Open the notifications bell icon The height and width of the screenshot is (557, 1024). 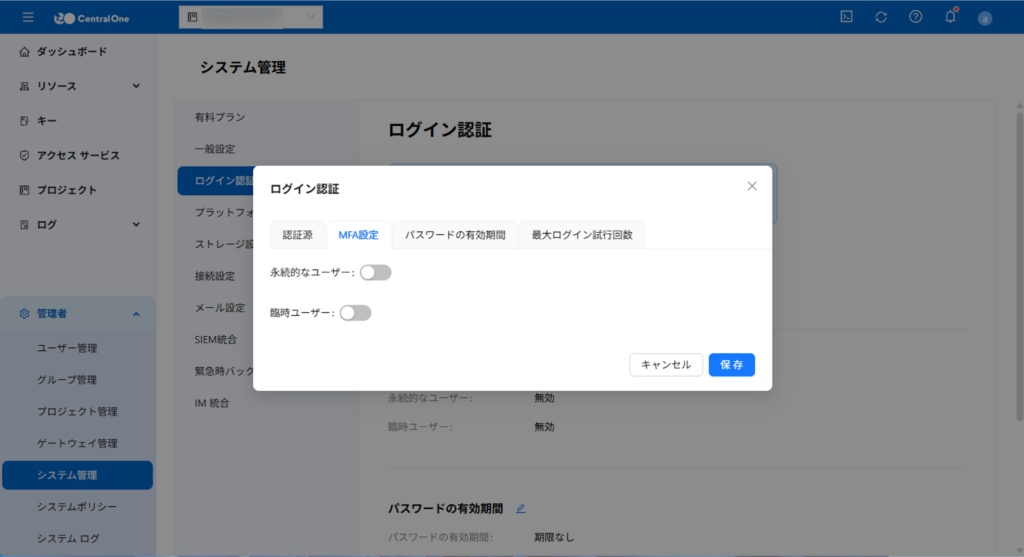[950, 17]
